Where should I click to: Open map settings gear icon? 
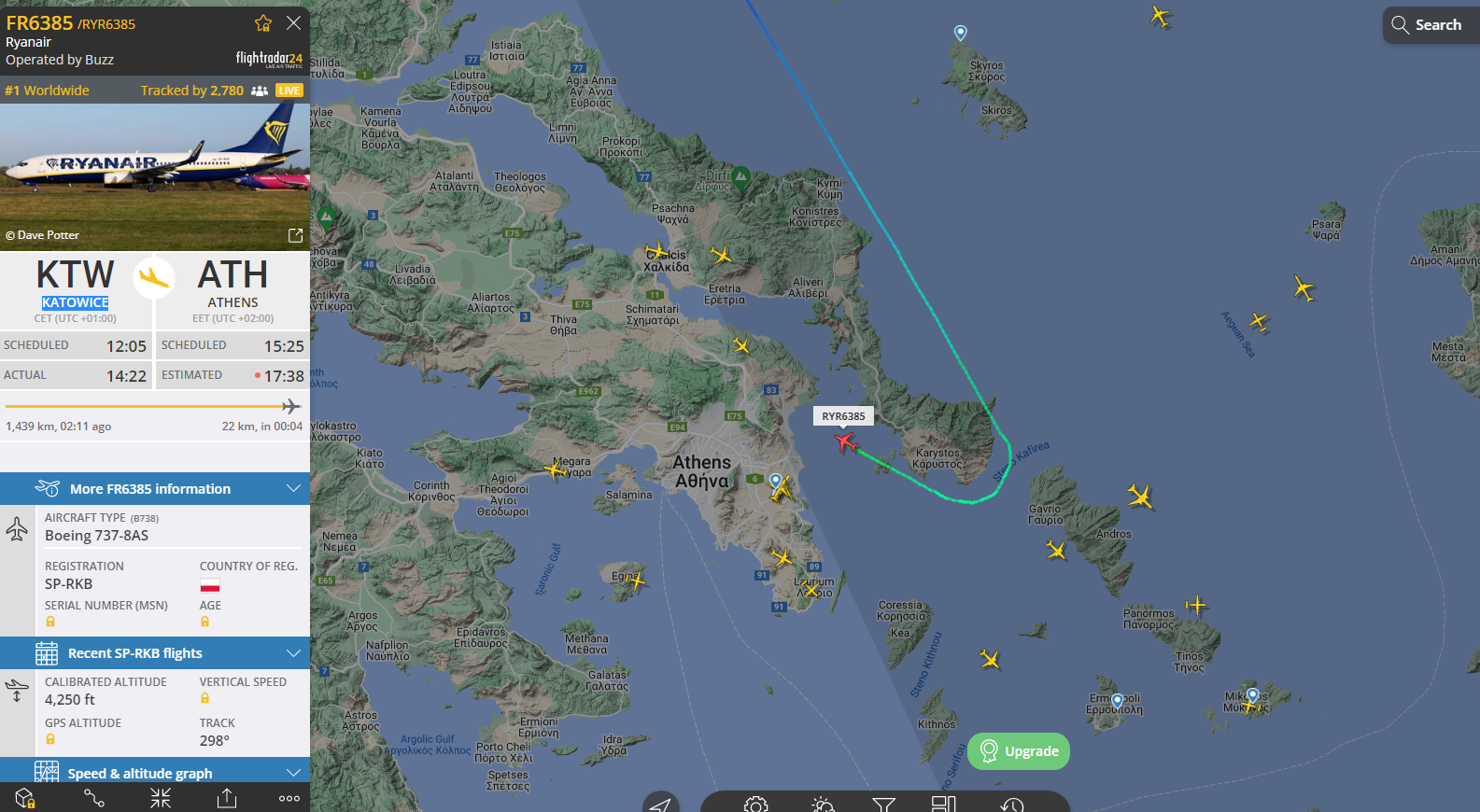click(756, 805)
